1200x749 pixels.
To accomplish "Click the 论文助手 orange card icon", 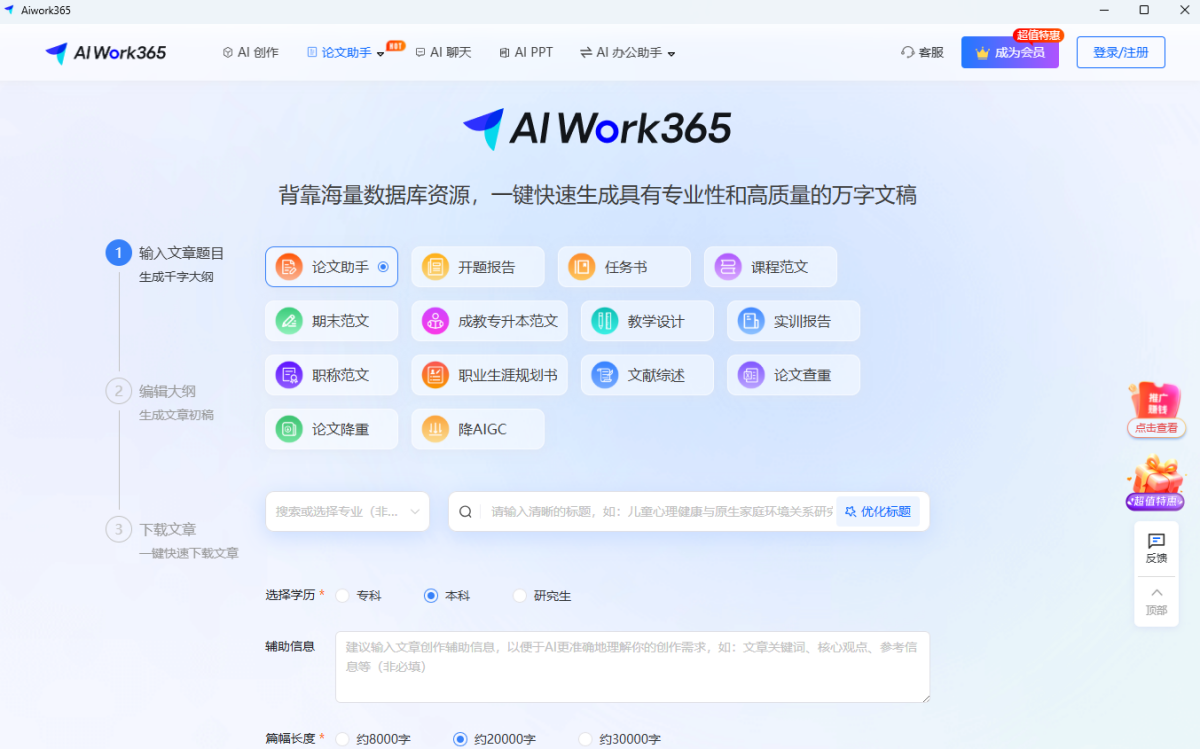I will click(289, 267).
